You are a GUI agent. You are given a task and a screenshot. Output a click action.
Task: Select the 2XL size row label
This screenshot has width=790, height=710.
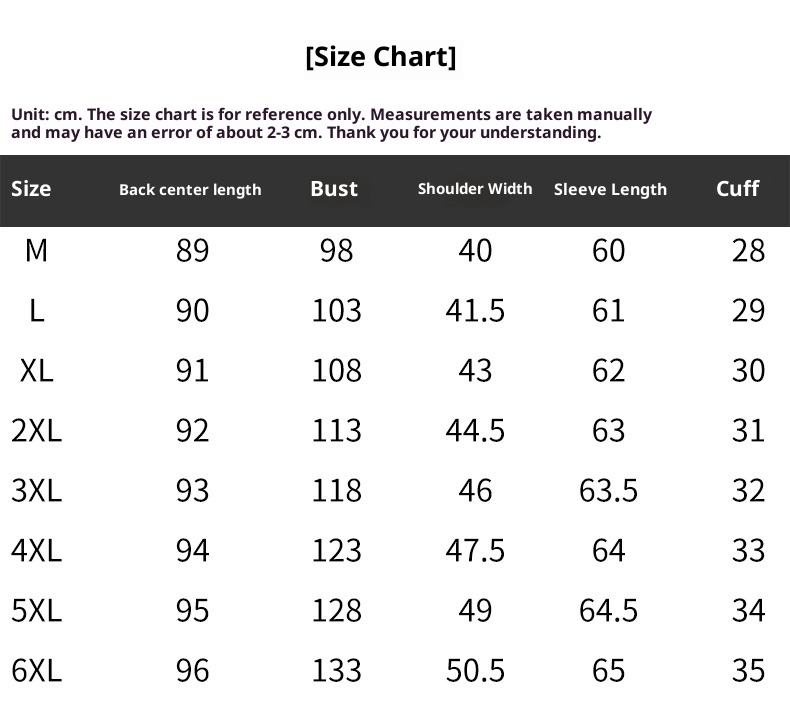[x=36, y=430]
